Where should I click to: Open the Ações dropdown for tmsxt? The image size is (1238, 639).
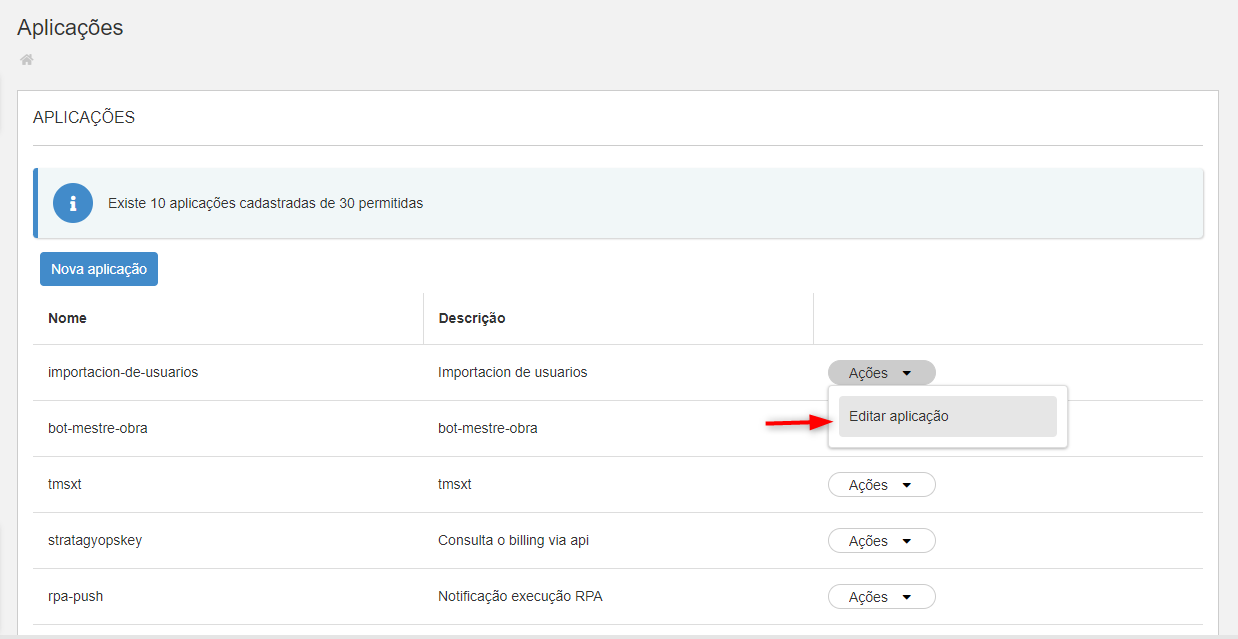click(x=881, y=485)
